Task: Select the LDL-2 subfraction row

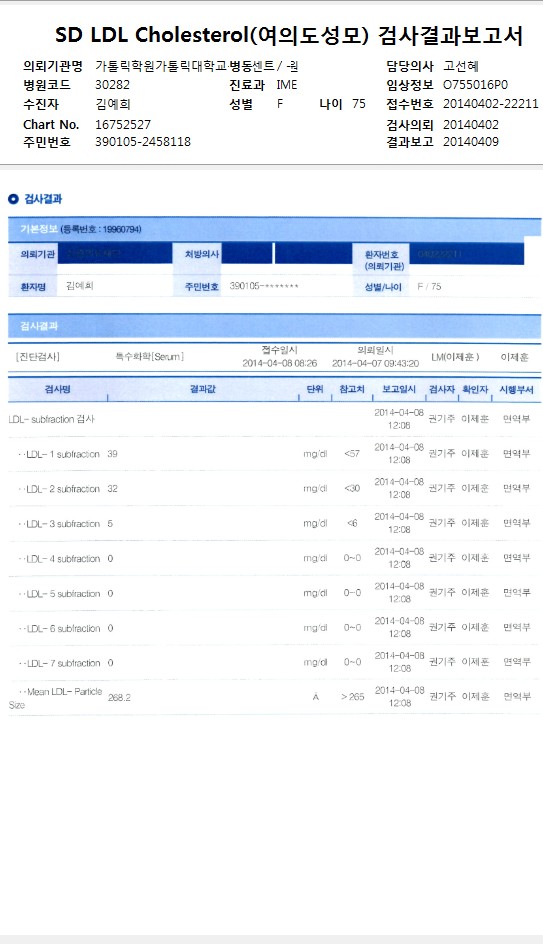Action: click(275, 489)
